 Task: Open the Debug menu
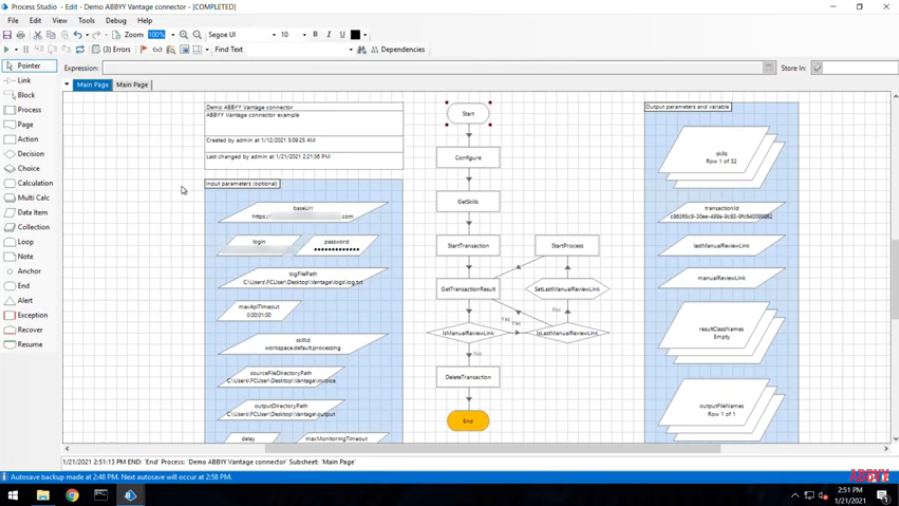point(116,21)
